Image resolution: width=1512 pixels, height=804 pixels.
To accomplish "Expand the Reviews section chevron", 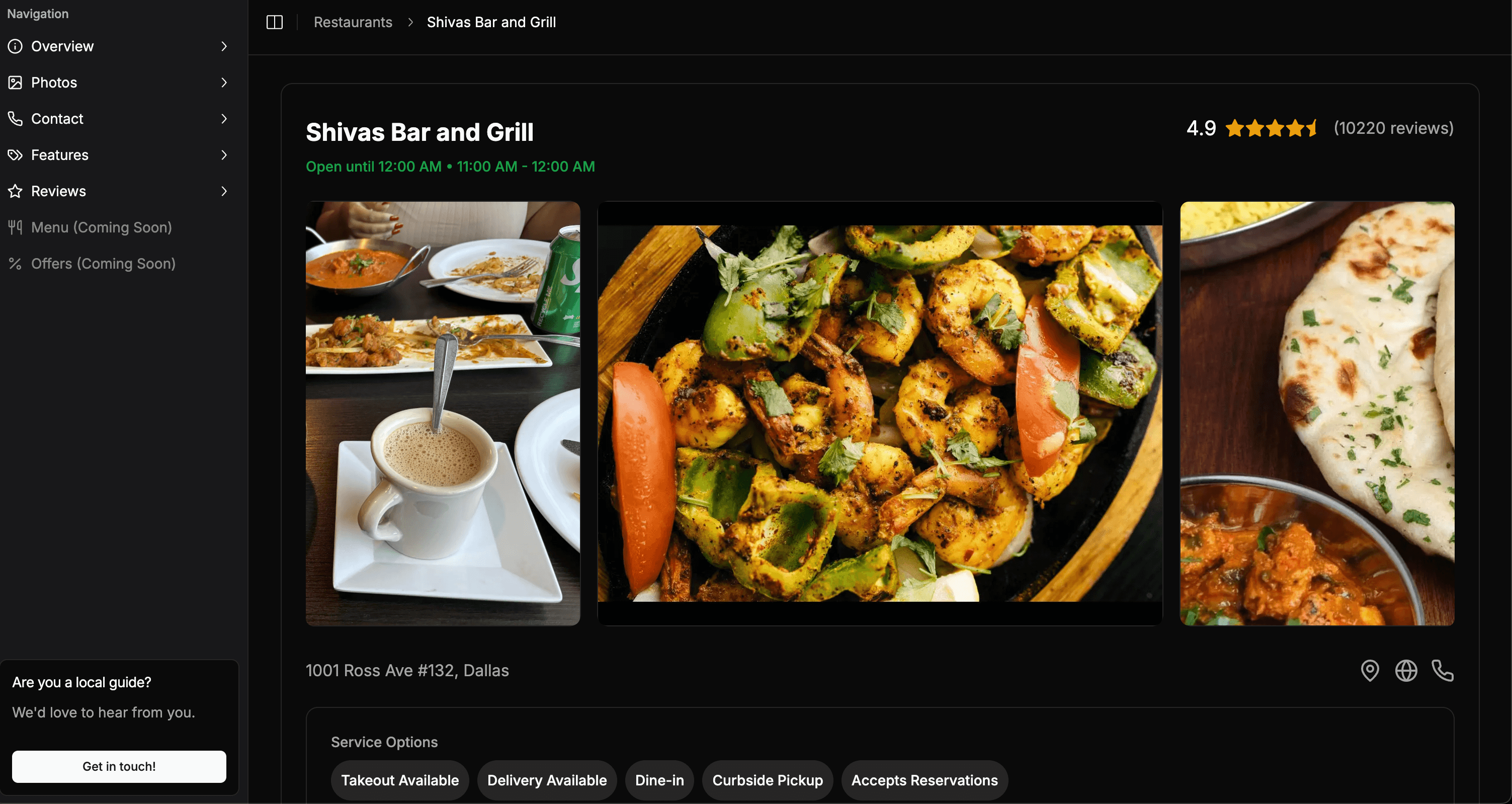I will click(x=222, y=190).
